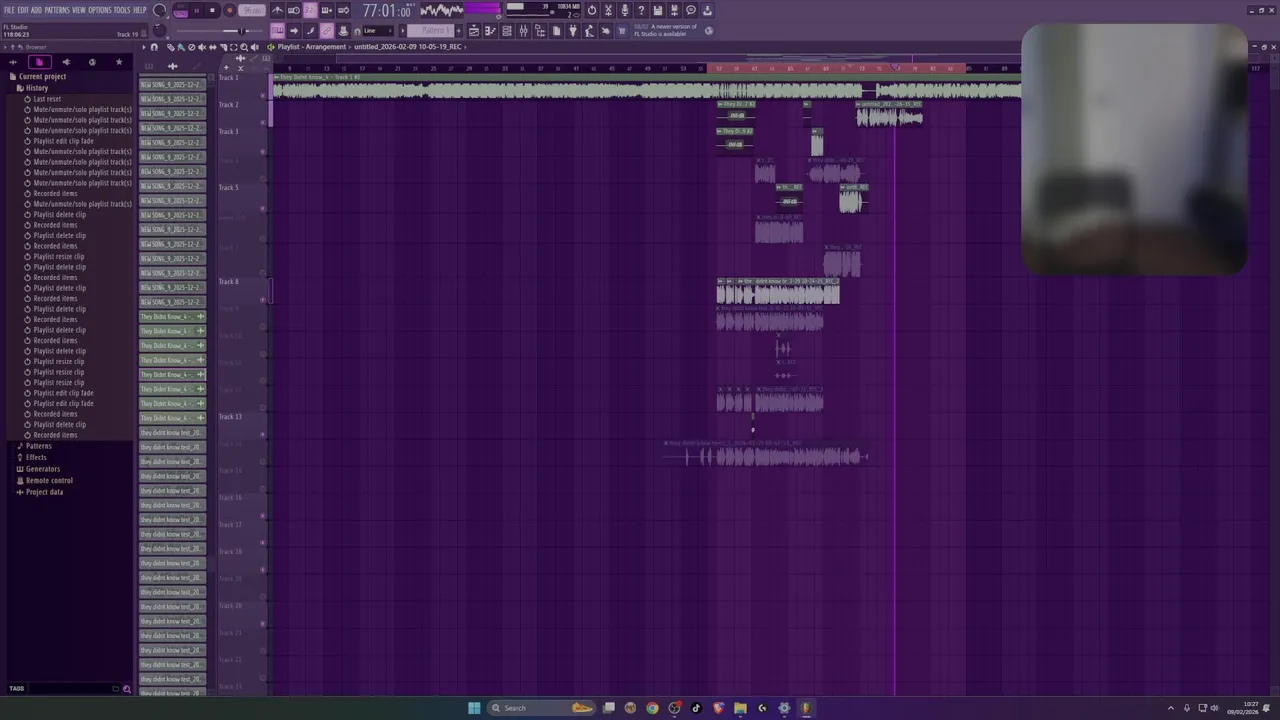This screenshot has width=1280, height=720.
Task: Click the globe icon beside update notice
Action: 709,31
